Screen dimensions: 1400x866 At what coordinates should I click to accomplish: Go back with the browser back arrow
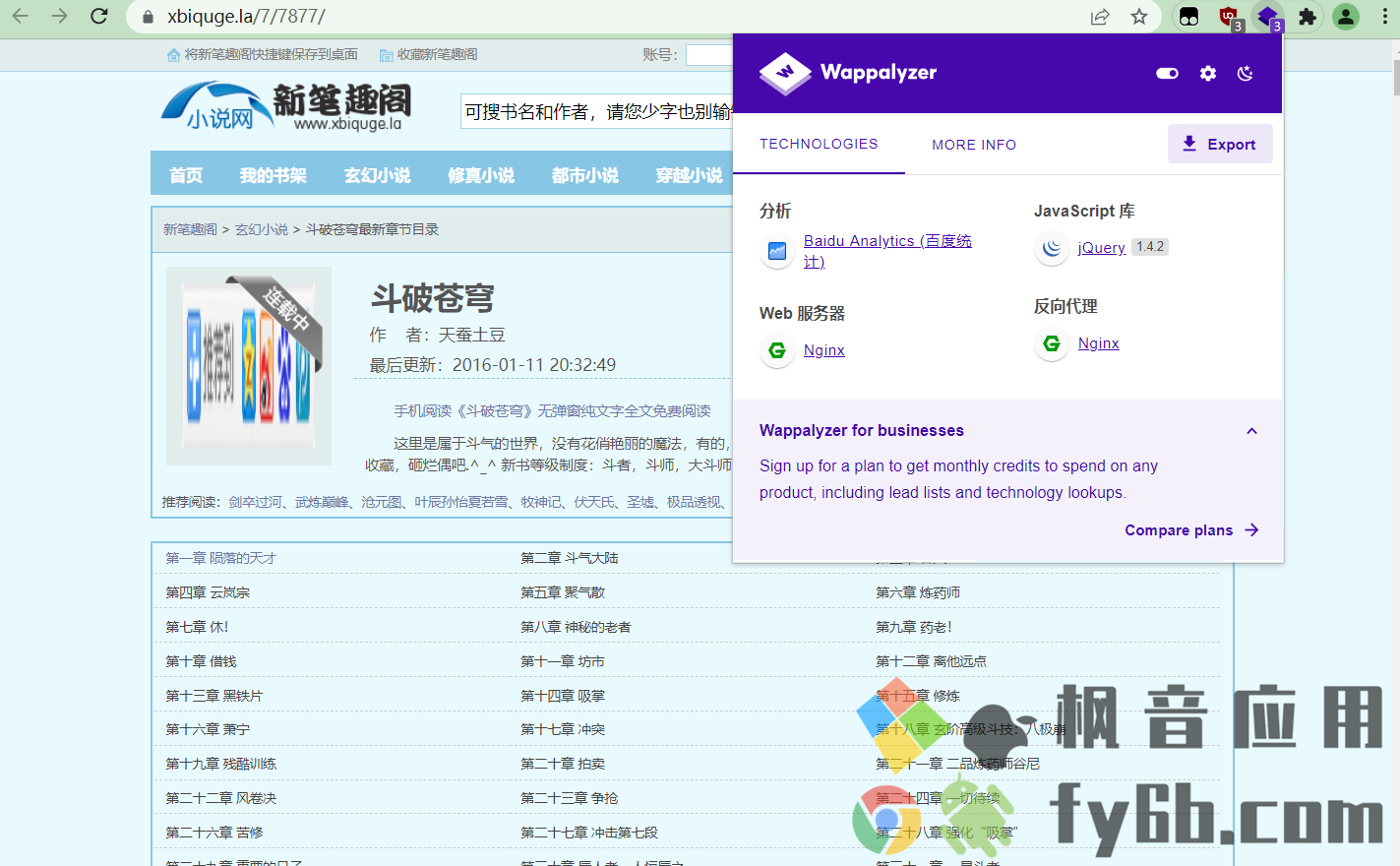tap(21, 16)
